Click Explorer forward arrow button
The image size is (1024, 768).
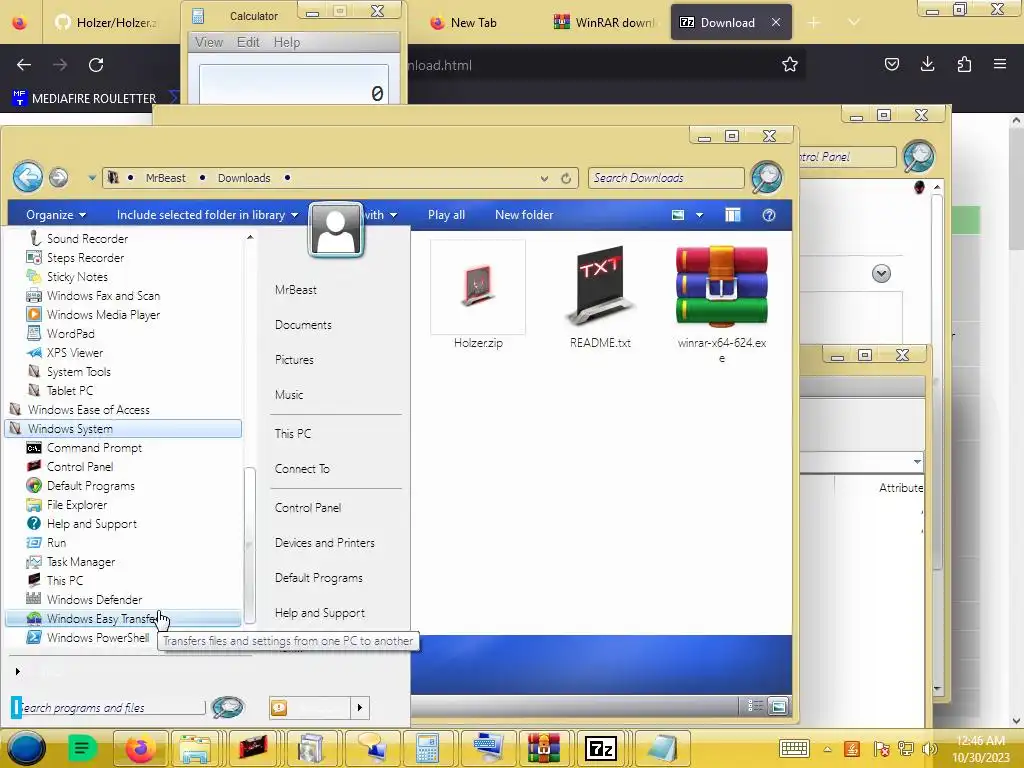click(x=59, y=177)
